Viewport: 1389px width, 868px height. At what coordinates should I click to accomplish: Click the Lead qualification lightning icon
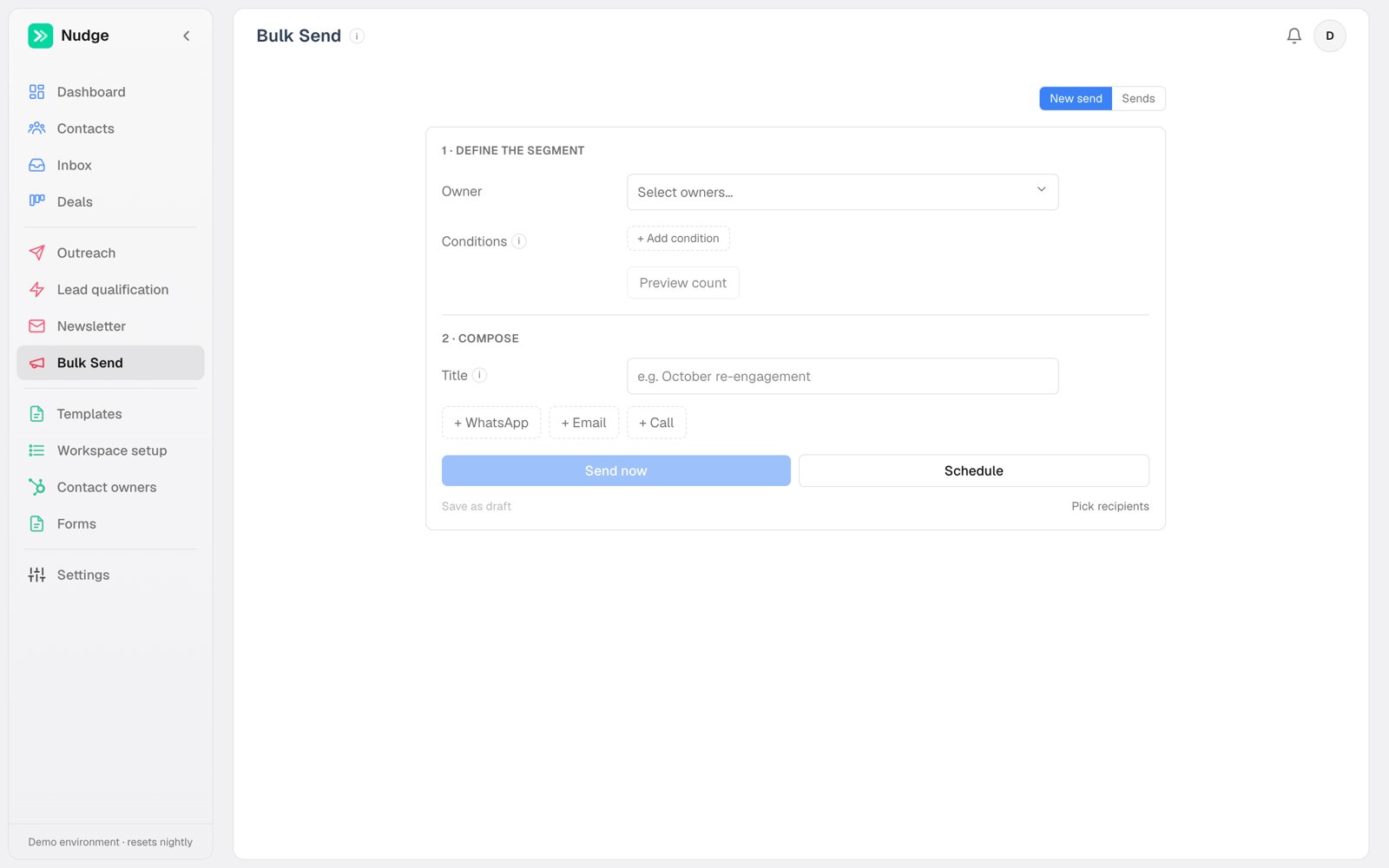[x=36, y=289]
